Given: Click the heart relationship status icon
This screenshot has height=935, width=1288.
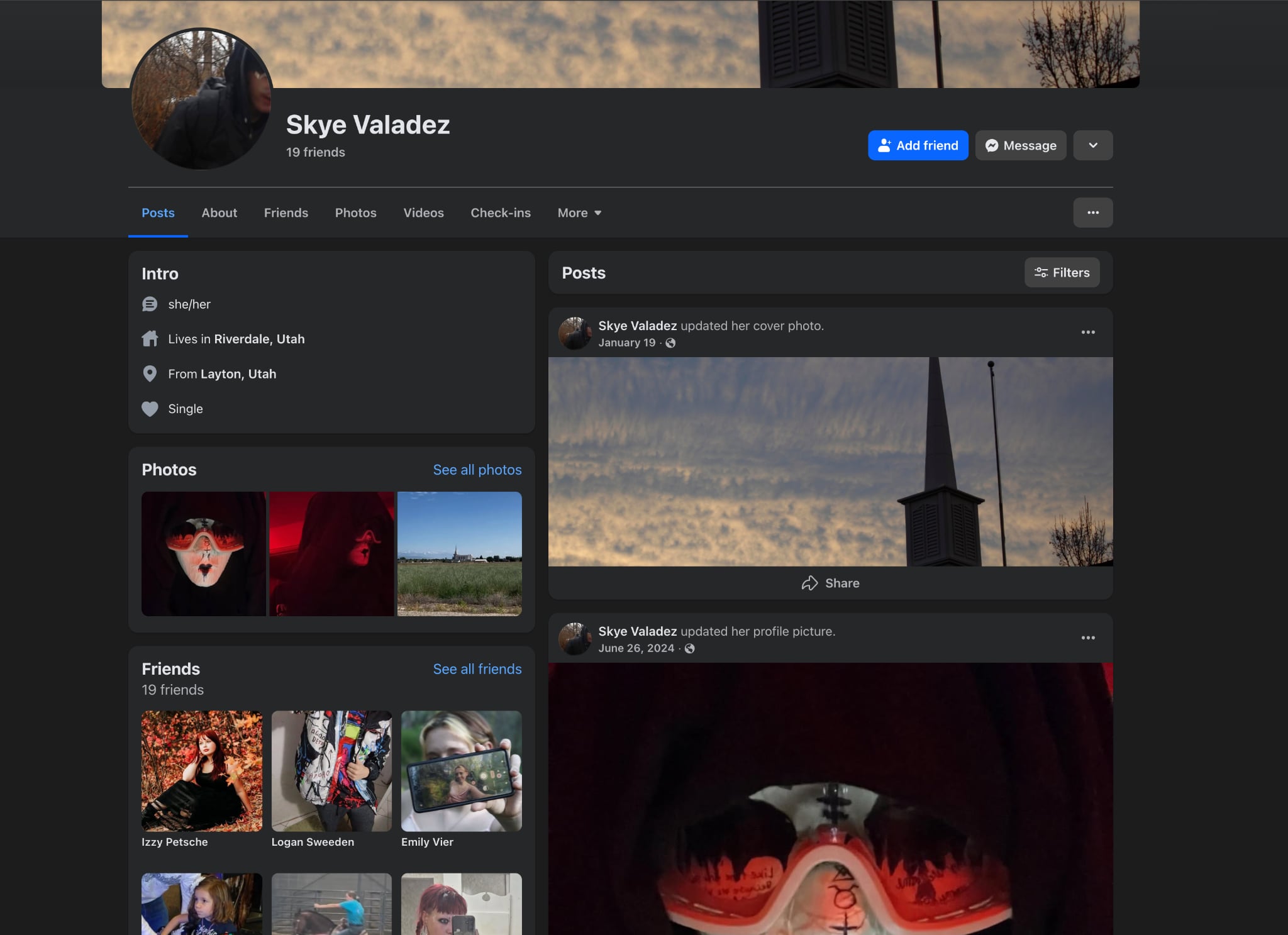Looking at the screenshot, I should tap(150, 409).
